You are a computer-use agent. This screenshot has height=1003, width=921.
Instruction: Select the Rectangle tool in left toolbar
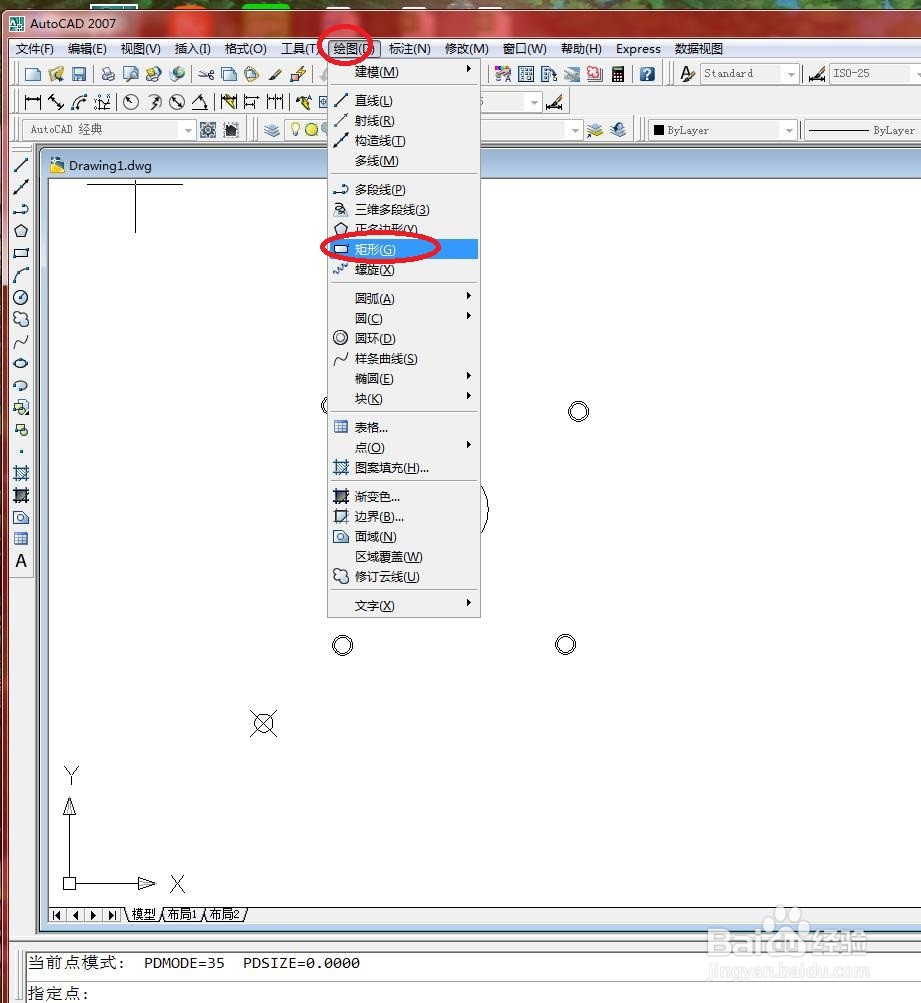(x=21, y=253)
